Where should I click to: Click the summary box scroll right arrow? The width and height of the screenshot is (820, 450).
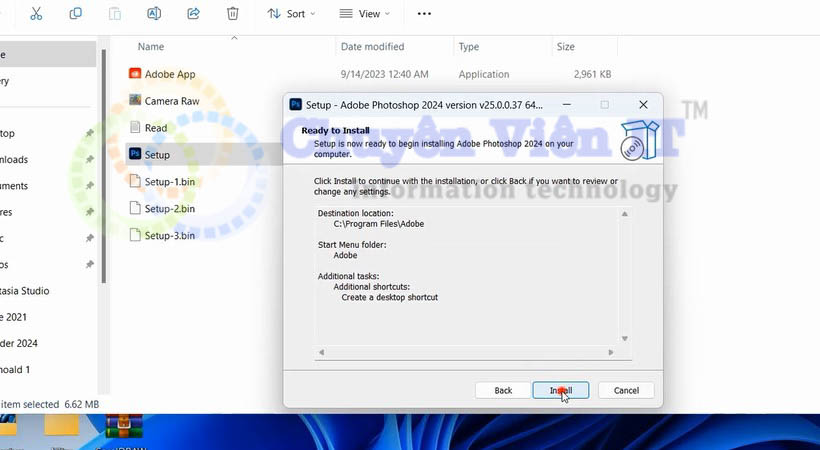coord(611,352)
